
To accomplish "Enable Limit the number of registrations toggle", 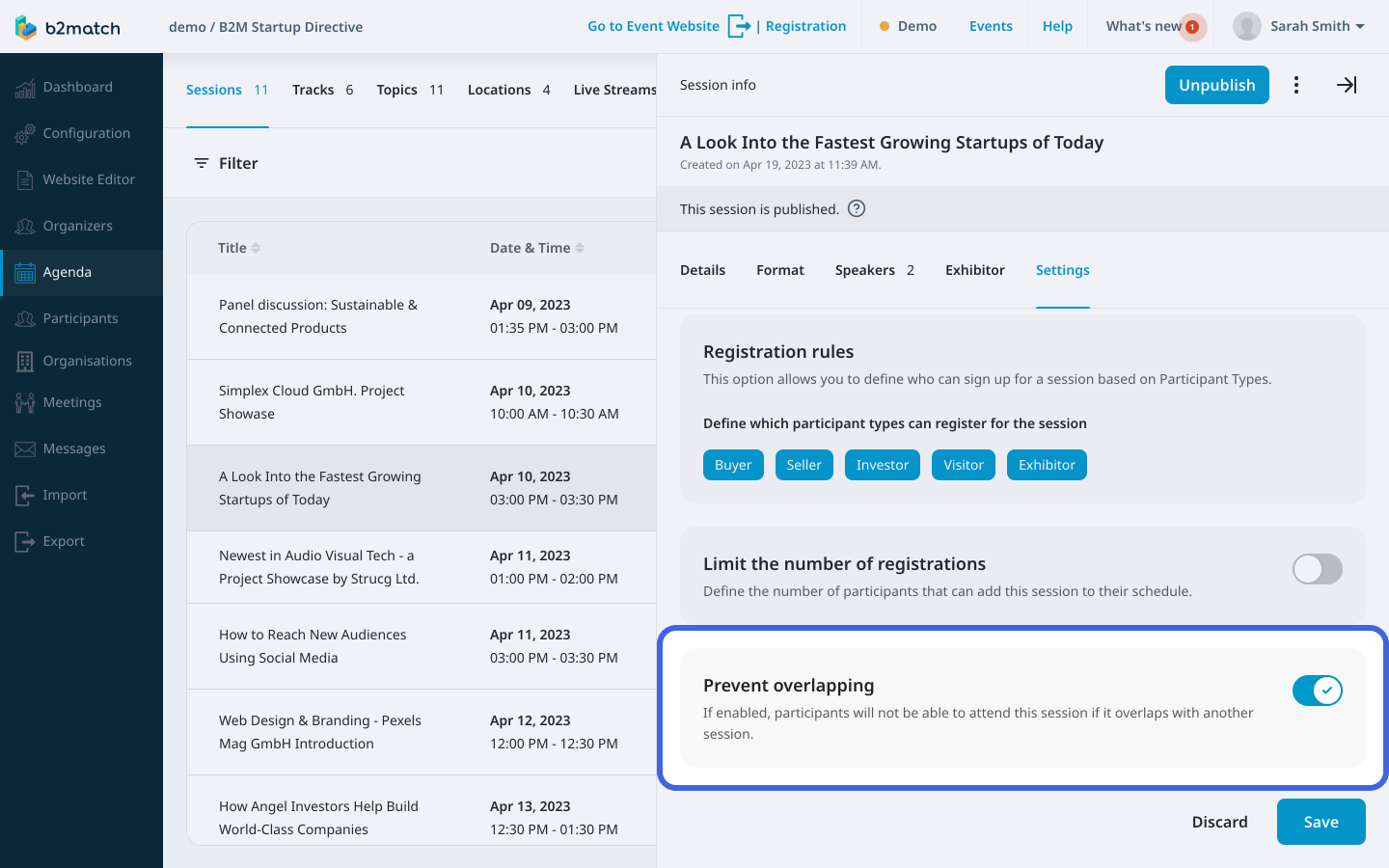I will 1317,569.
